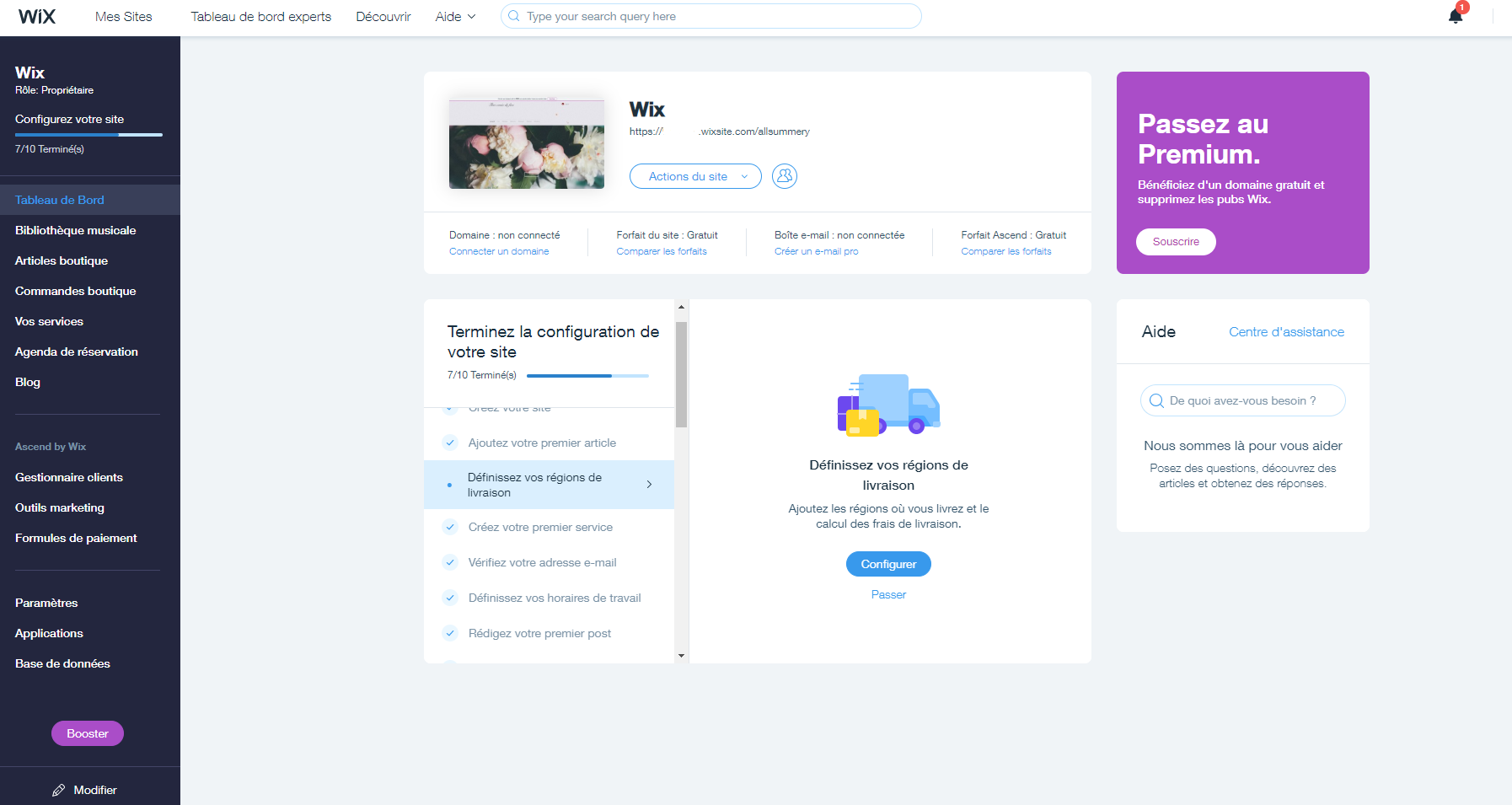Open Mes Sites from the top bar
Image resolution: width=1512 pixels, height=805 pixels.
tap(123, 16)
